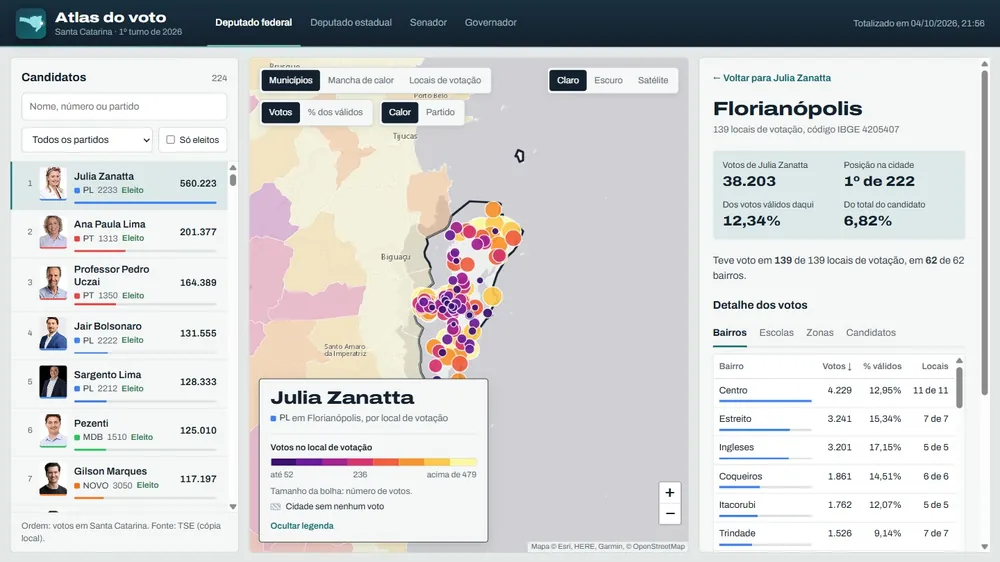Open Deputado estadual tab
The width and height of the screenshot is (1000, 562).
pyautogui.click(x=351, y=23)
